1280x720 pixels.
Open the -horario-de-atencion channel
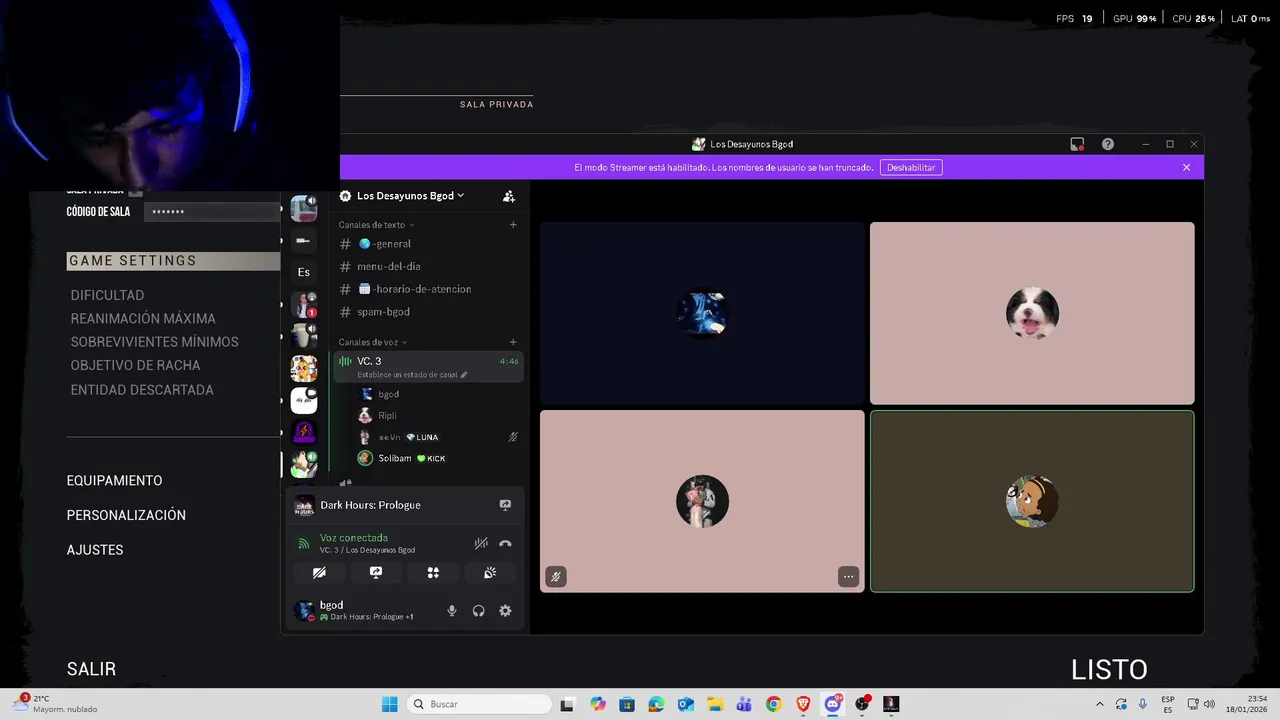click(428, 289)
